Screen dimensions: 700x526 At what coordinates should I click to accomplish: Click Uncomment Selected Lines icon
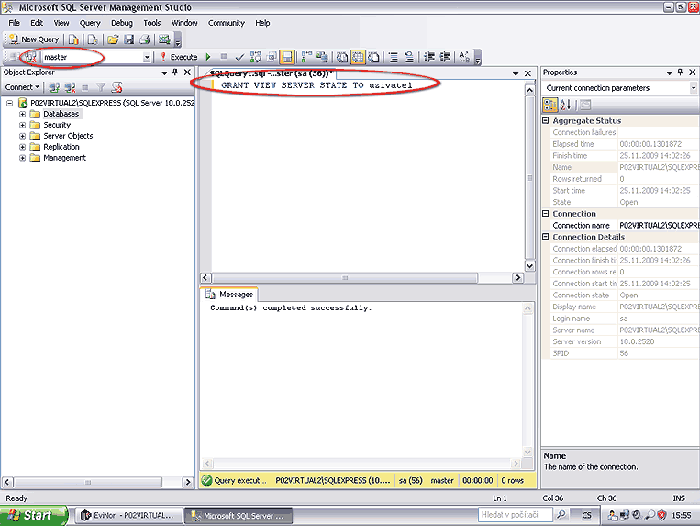coord(409,57)
